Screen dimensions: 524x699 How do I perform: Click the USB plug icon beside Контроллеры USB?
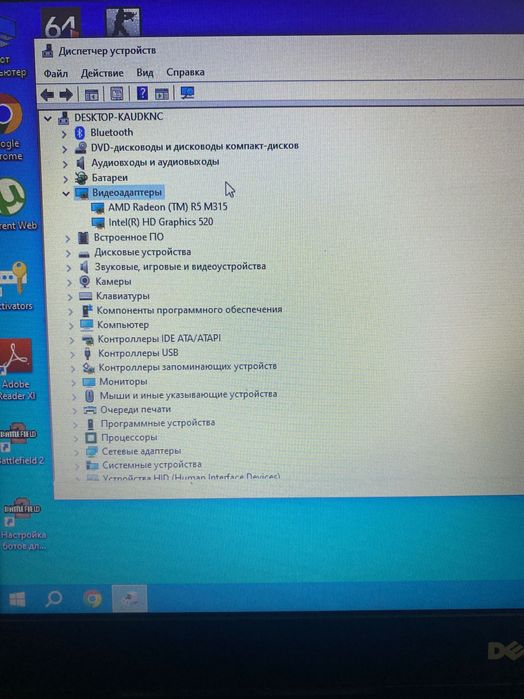[88, 354]
